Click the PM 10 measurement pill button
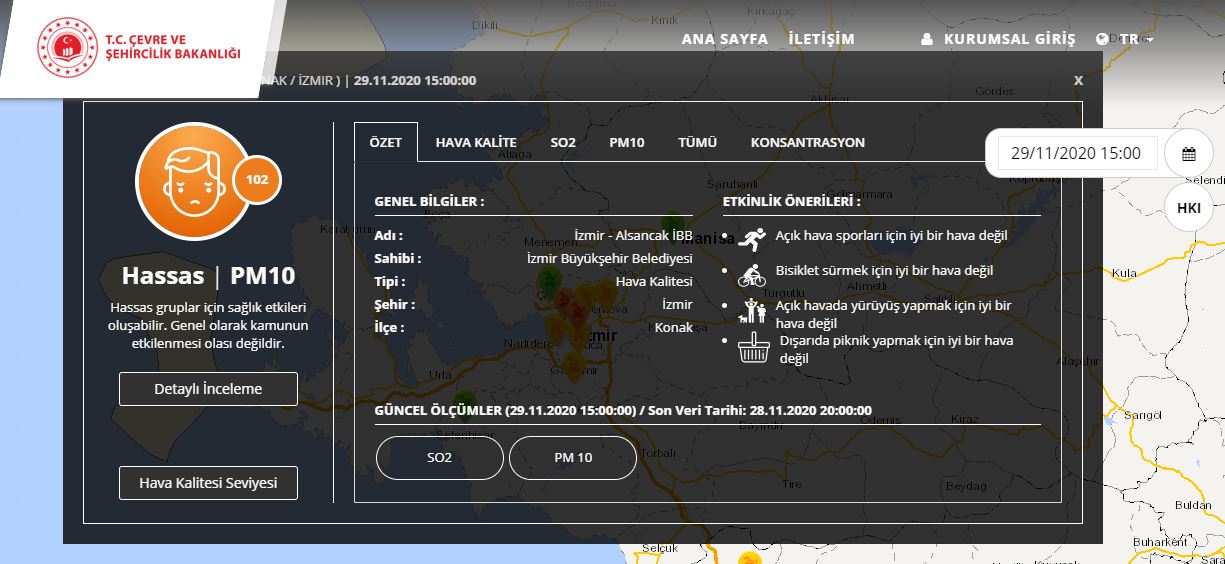The height and width of the screenshot is (564, 1225). tap(573, 458)
